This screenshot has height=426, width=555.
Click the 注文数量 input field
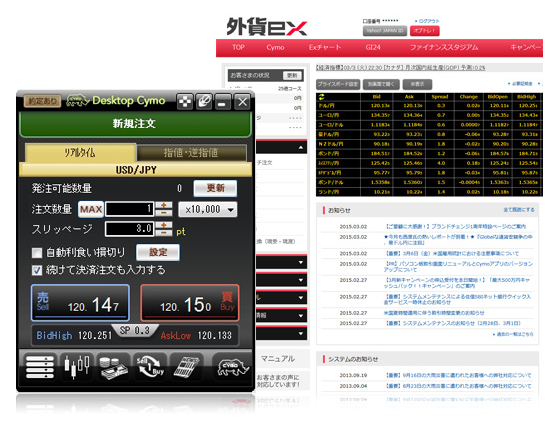[130, 209]
